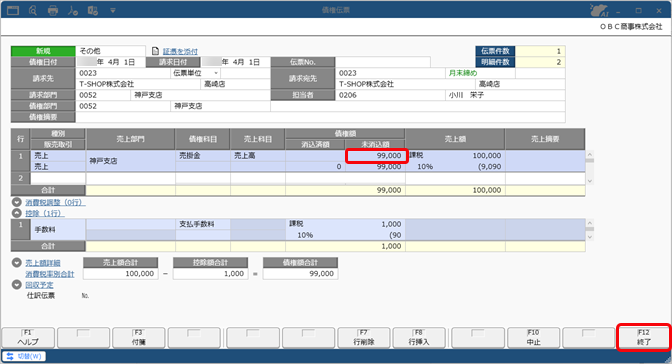Click the ＯＢＣ商事株式会社 company name
Screen dimensions: 672x364
click(631, 27)
